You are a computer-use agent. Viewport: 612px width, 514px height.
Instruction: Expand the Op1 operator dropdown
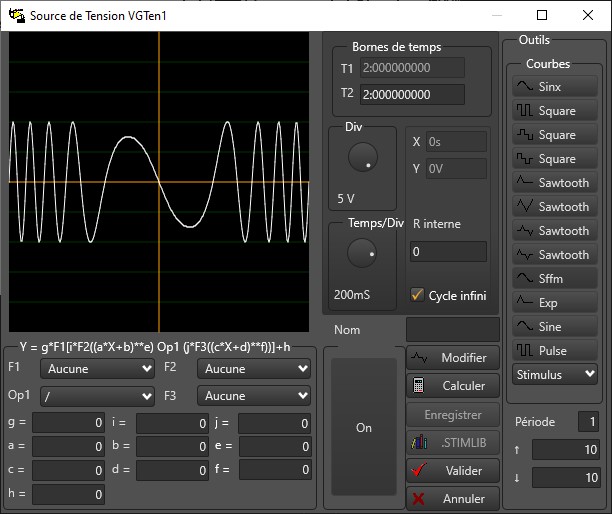97,396
